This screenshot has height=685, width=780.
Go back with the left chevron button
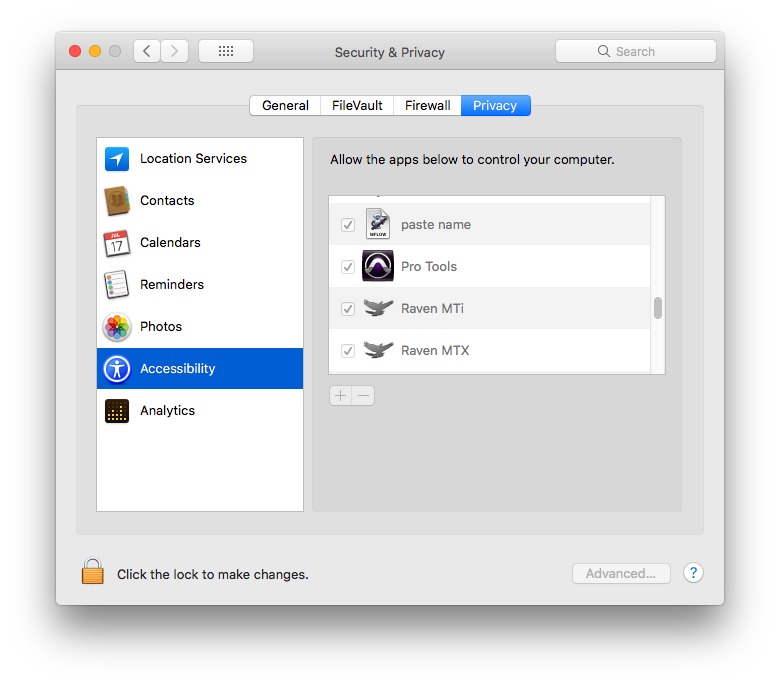pos(147,51)
